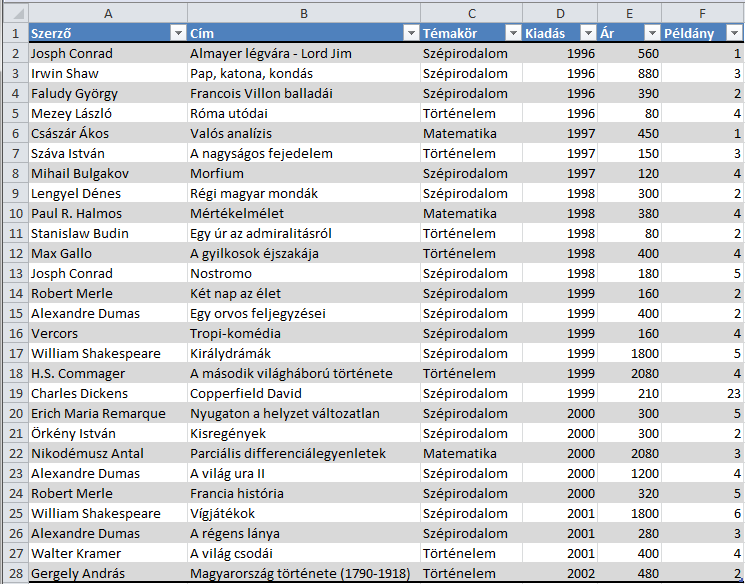The height and width of the screenshot is (584, 745).
Task: Select cell with Stanislaw Budin
Action: click(108, 233)
